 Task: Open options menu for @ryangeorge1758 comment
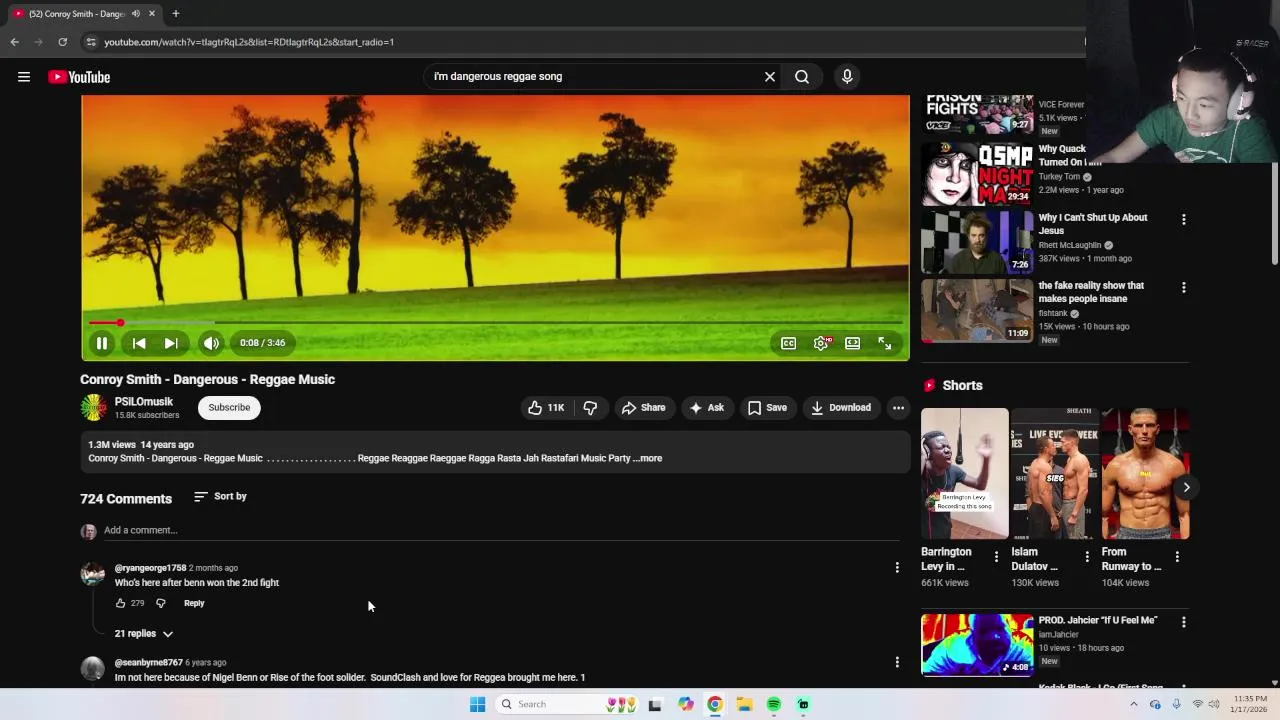pos(897,567)
